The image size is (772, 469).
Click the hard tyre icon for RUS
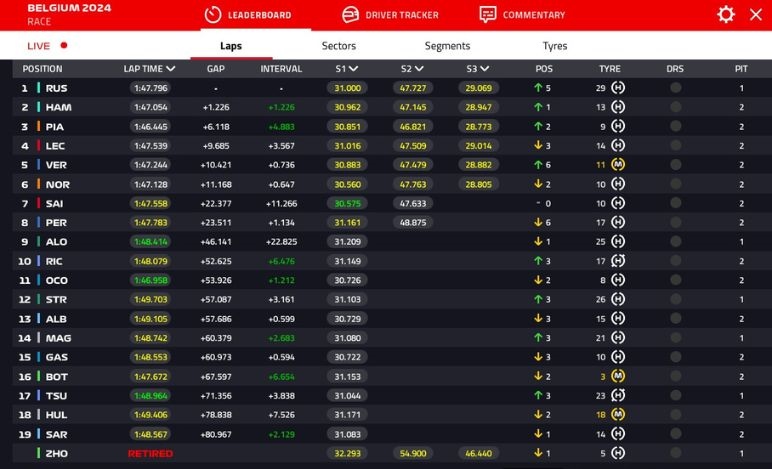tap(617, 88)
